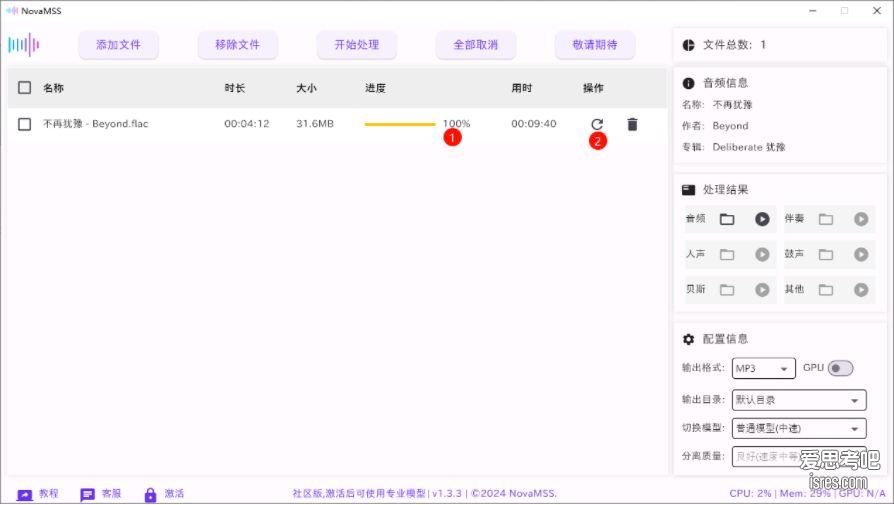894x505 pixels.
Task: Click the 大小 column header
Action: (x=306, y=88)
